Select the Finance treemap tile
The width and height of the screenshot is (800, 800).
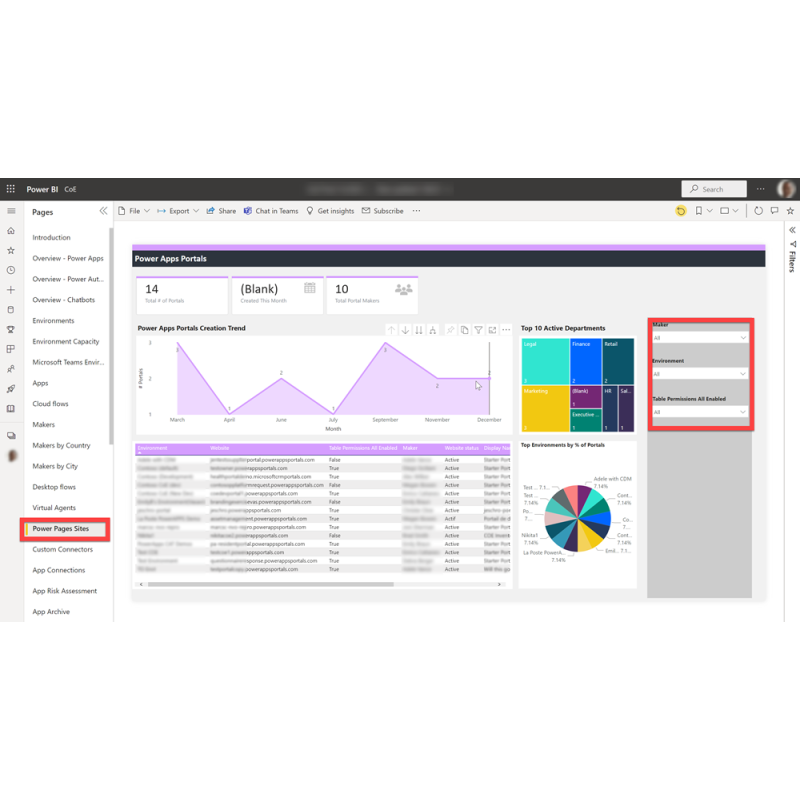click(x=586, y=361)
